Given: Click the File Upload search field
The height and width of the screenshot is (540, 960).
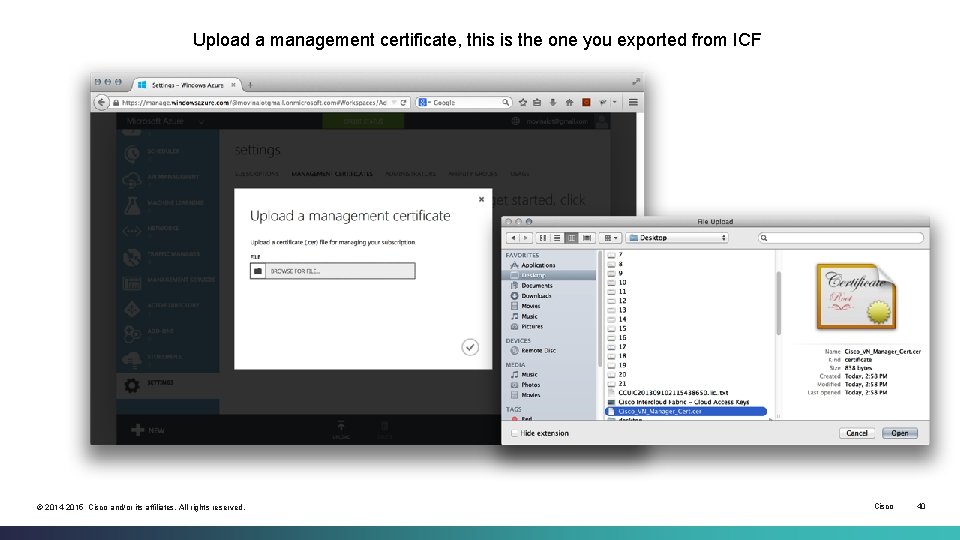Looking at the screenshot, I should pyautogui.click(x=840, y=238).
